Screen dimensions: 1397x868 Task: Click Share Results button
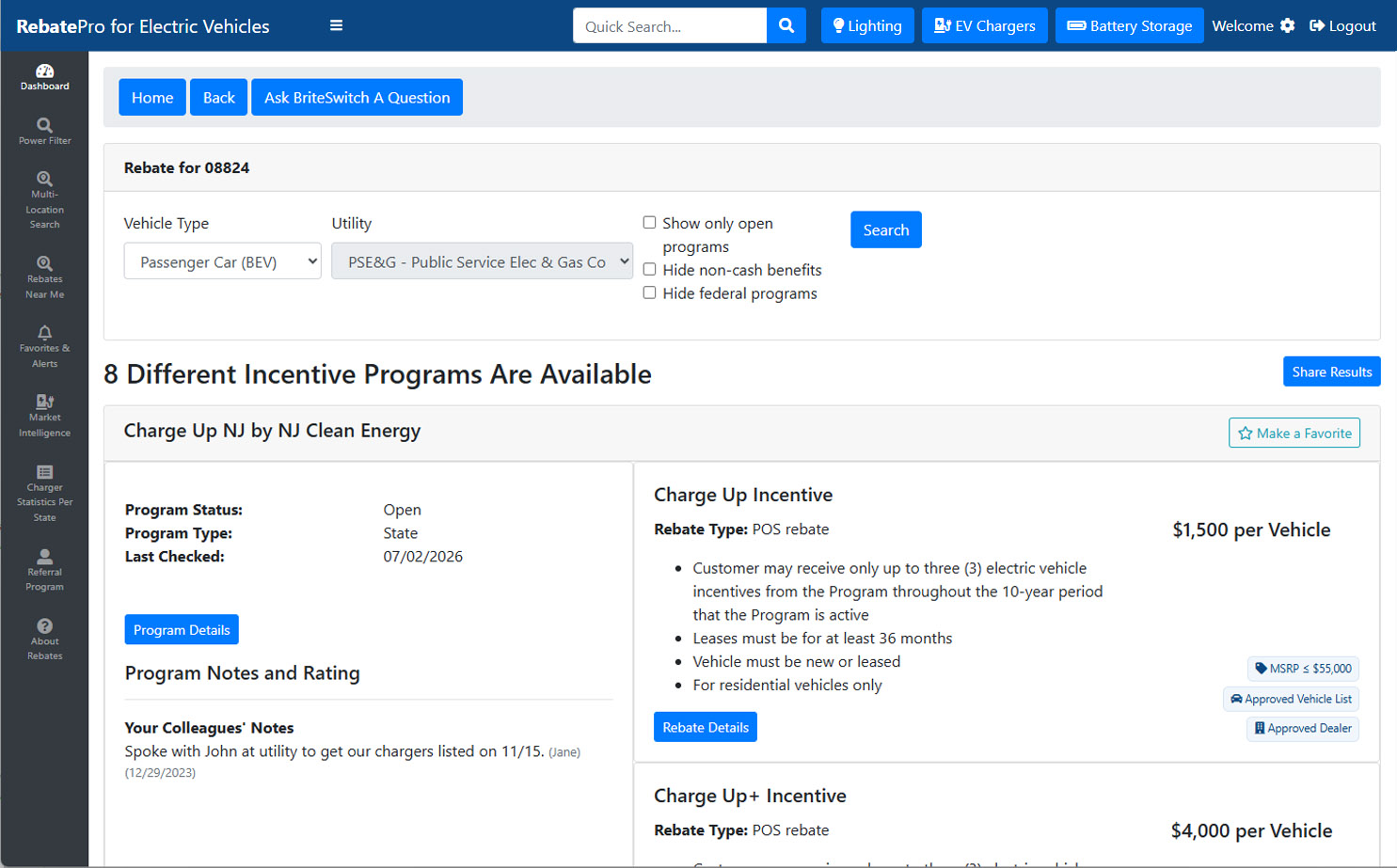[x=1332, y=371]
